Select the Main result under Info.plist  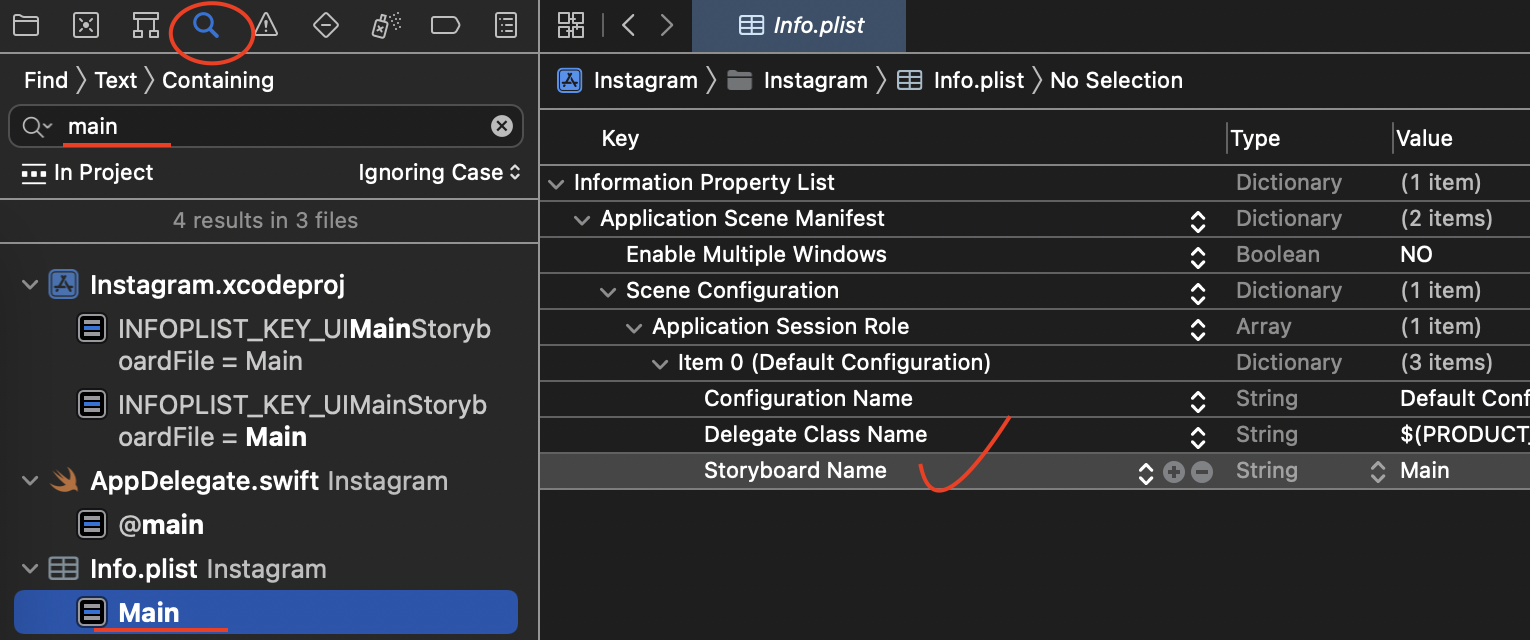[x=266, y=612]
